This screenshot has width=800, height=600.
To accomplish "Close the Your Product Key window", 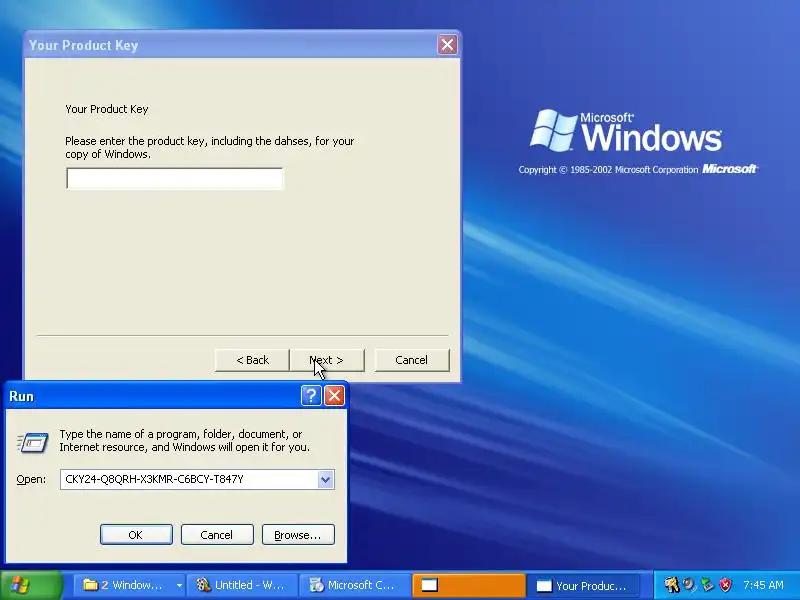I will pos(447,45).
